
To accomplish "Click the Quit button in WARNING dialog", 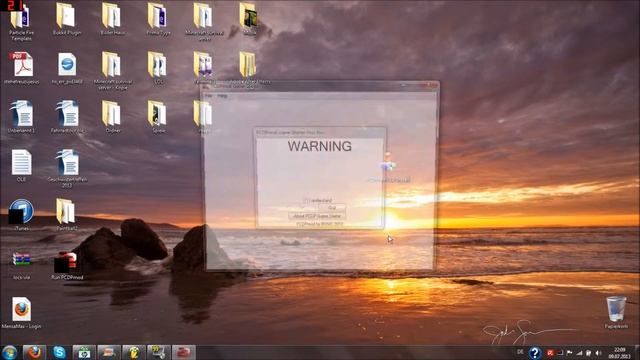I will [332, 208].
